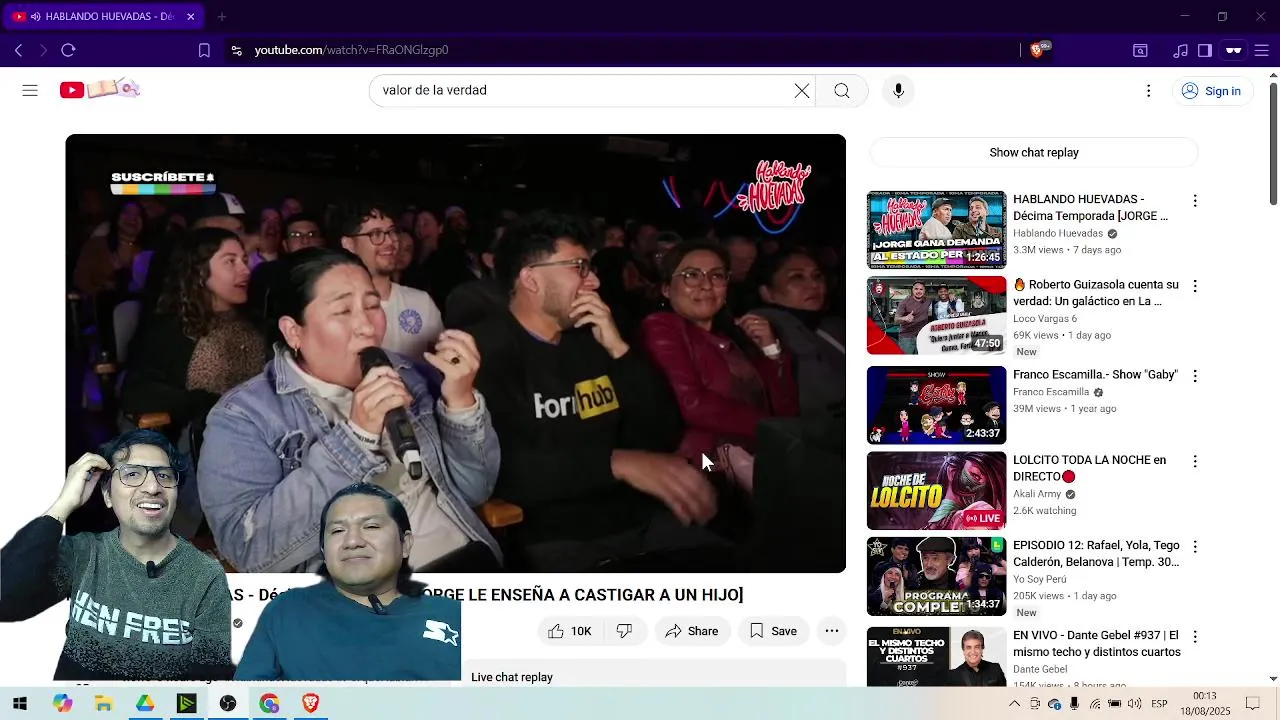Screen dimensions: 1280x720
Task: Dislike the video with thumbs-down
Action: (x=624, y=631)
